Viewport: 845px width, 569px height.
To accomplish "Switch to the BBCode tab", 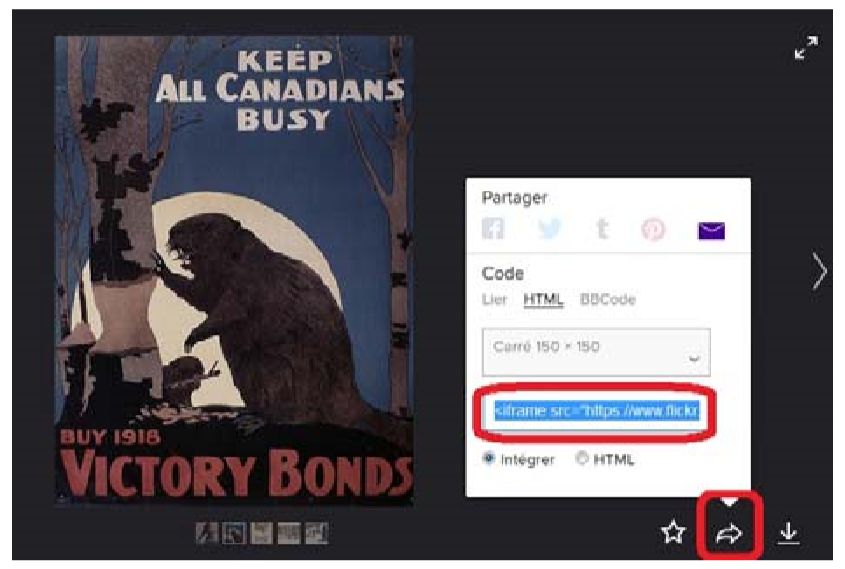I will (x=607, y=299).
